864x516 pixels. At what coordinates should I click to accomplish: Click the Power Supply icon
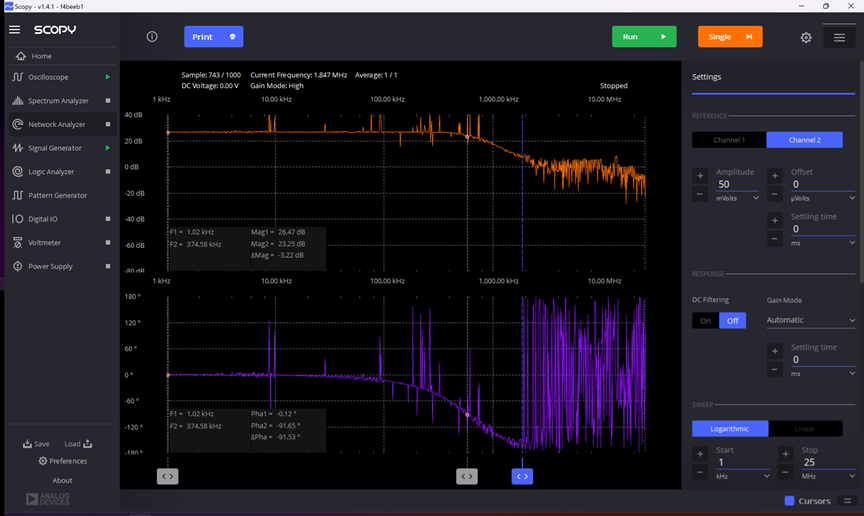coord(18,266)
